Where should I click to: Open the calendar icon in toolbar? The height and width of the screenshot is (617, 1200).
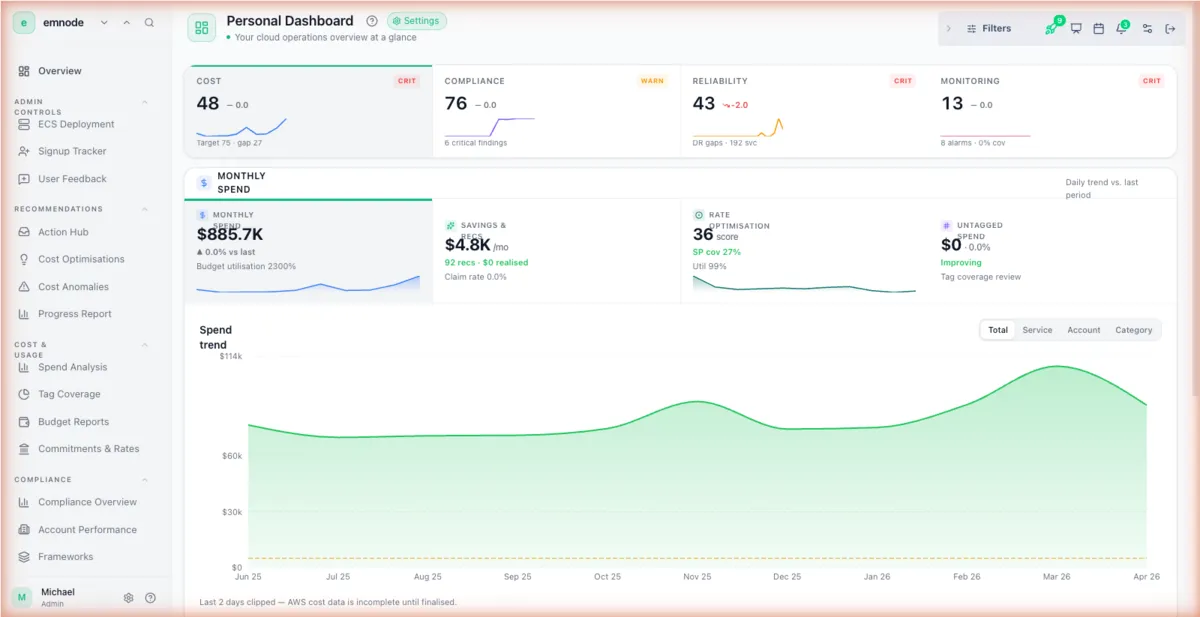1098,28
